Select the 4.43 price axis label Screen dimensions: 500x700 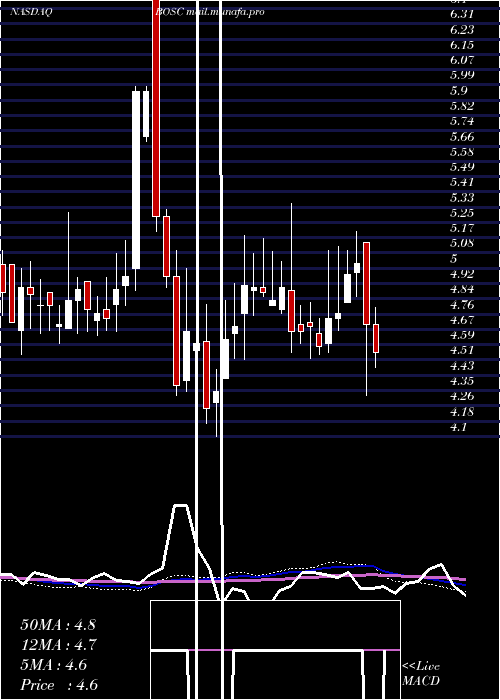coord(462,366)
